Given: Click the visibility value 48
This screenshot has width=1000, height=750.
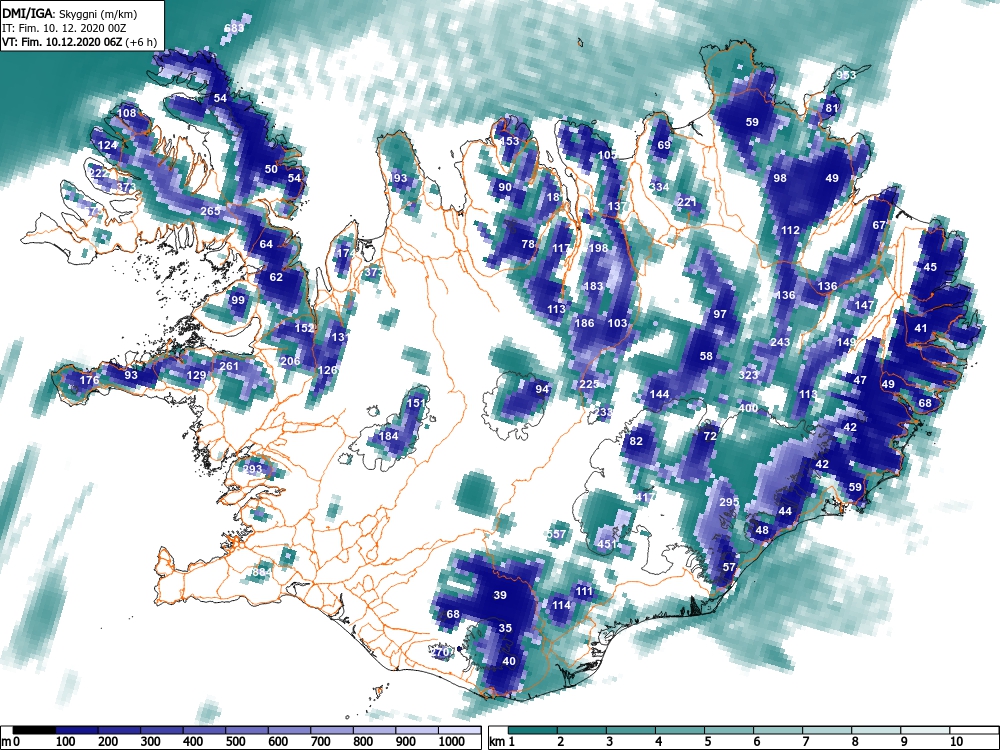Looking at the screenshot, I should 762,530.
